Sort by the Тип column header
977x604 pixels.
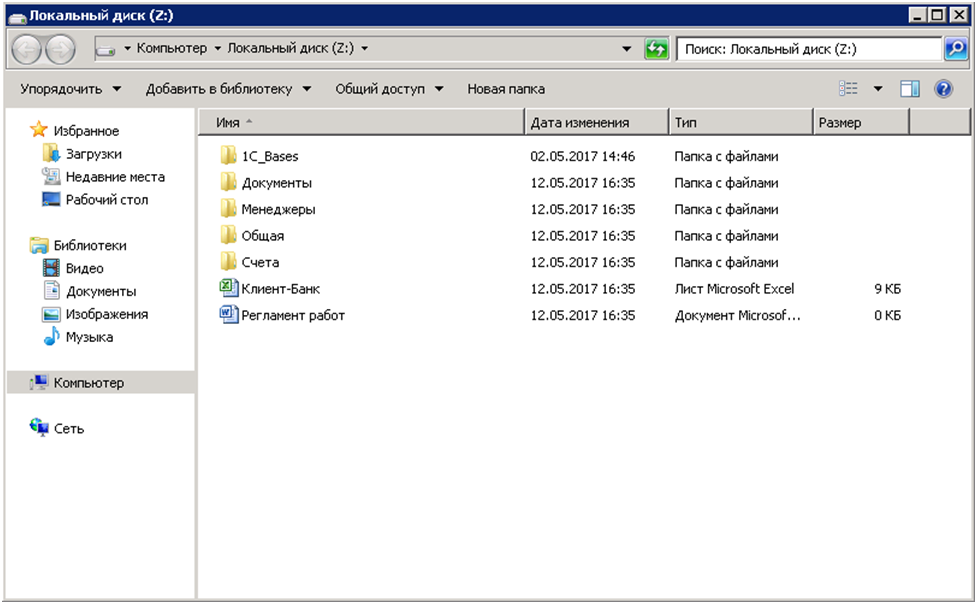tap(741, 122)
